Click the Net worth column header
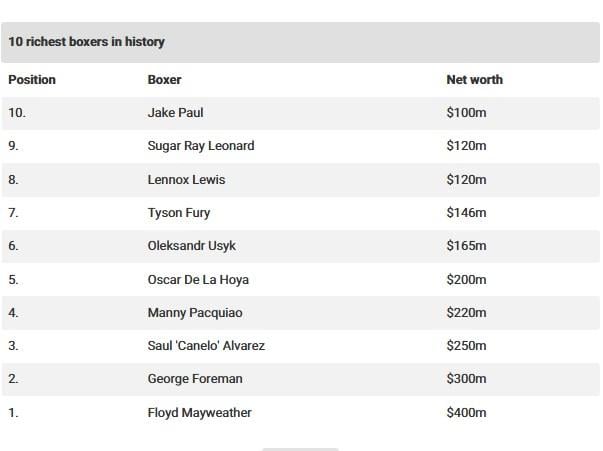 pos(474,79)
